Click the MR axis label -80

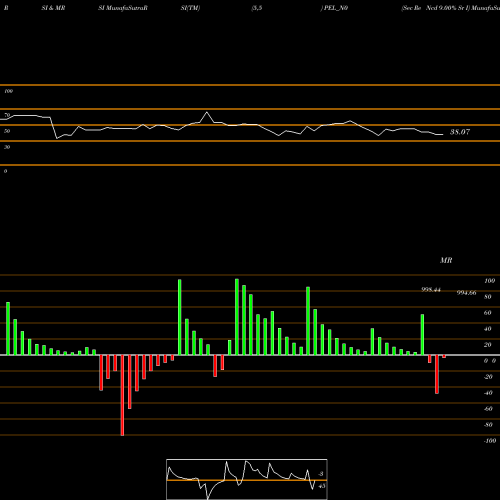pyautogui.click(x=488, y=425)
